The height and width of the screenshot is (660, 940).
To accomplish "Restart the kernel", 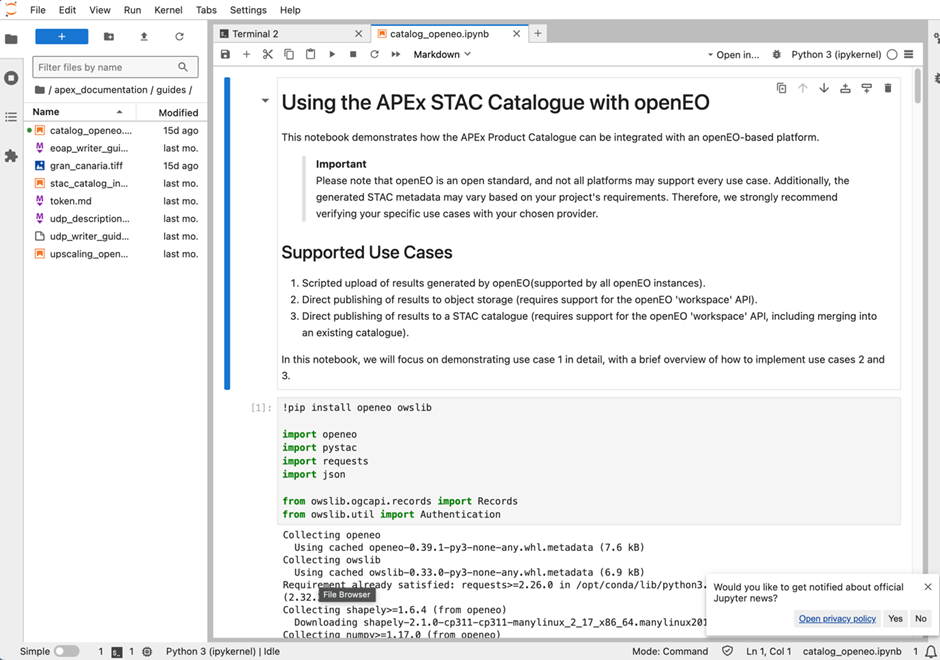I will click(x=374, y=55).
